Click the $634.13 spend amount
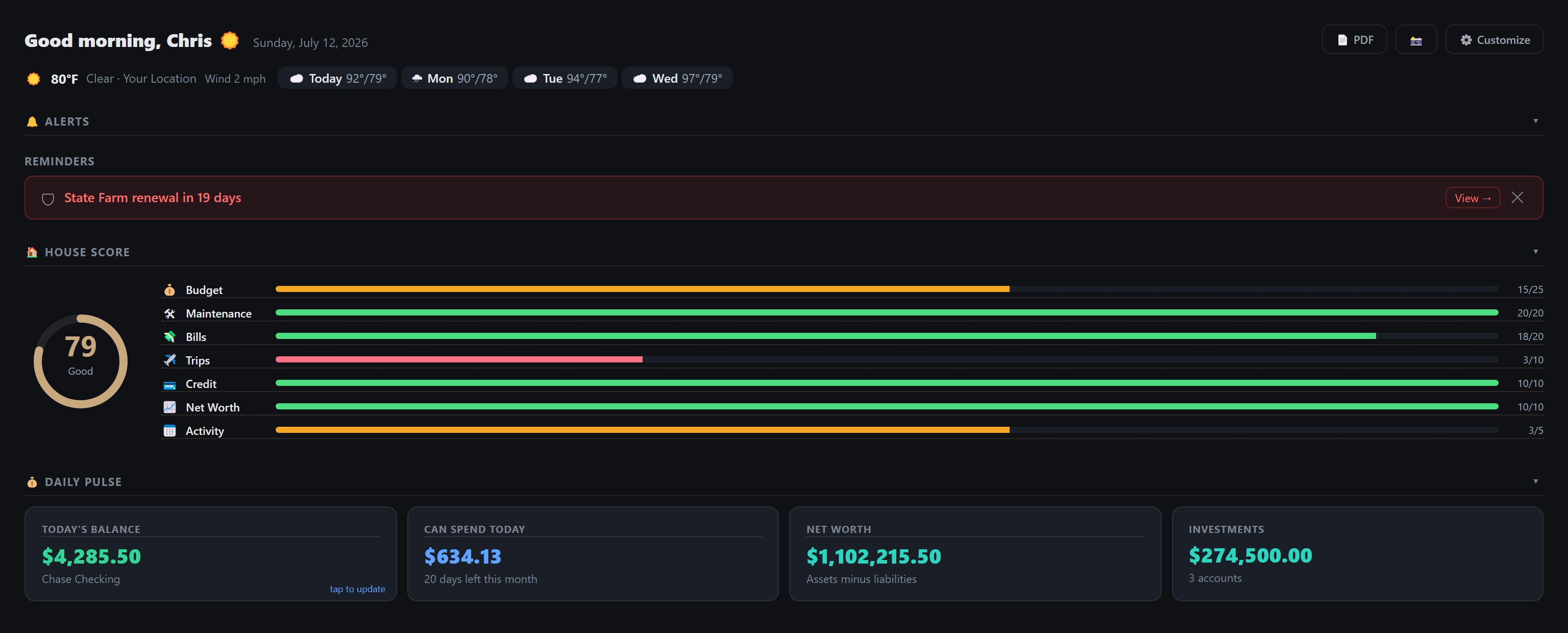 (x=462, y=556)
